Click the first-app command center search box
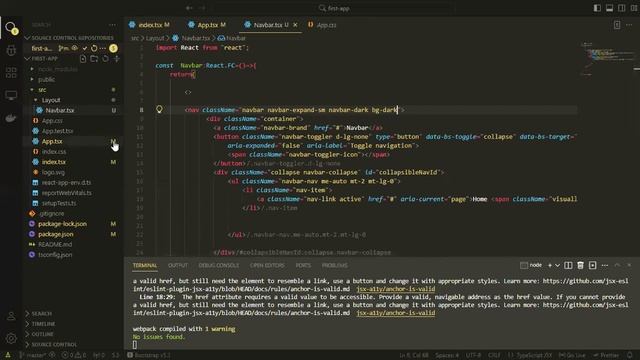The width and height of the screenshot is (640, 360). tap(334, 8)
